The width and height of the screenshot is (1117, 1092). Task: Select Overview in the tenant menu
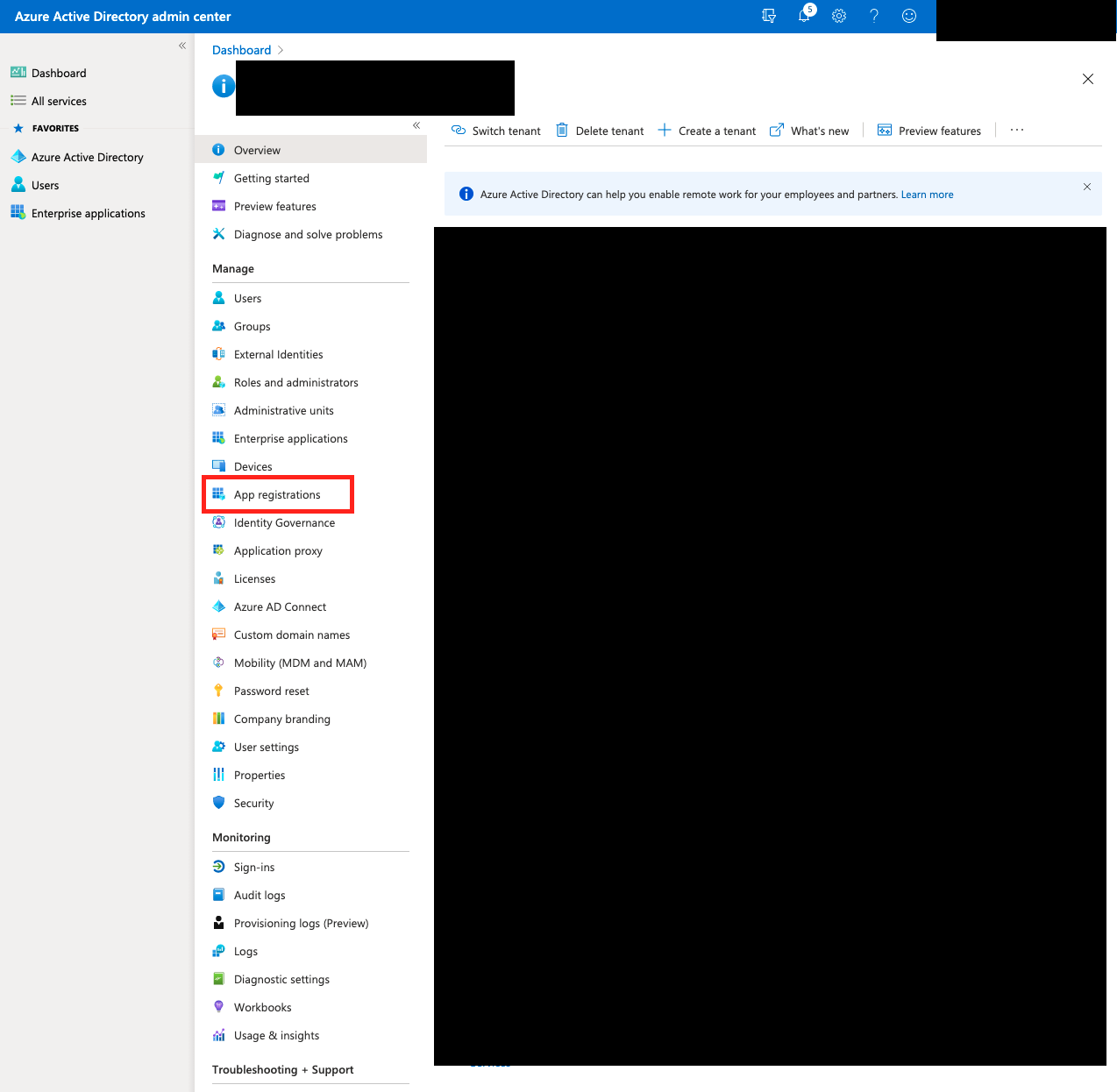pos(257,150)
